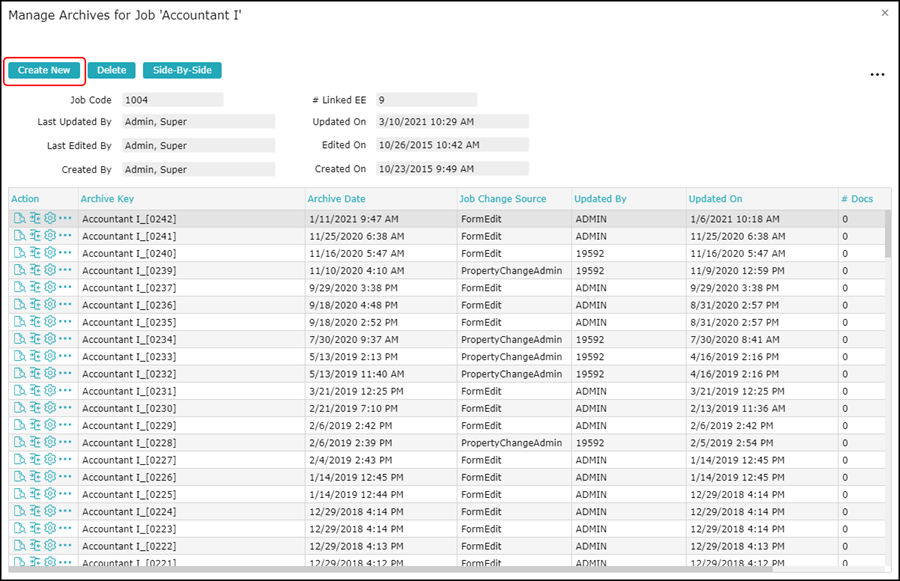
Task: Click gear settings icon for Accountant I_[0224]
Action: [50, 511]
